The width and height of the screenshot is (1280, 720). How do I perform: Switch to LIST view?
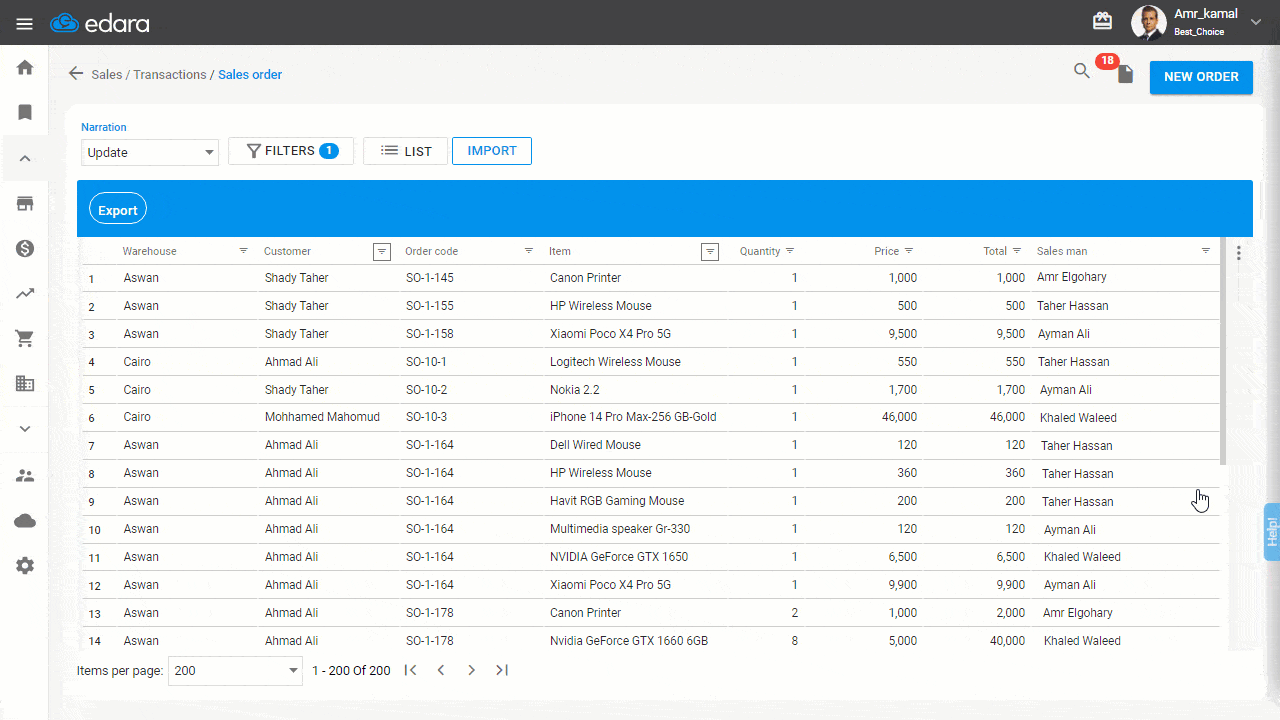405,151
